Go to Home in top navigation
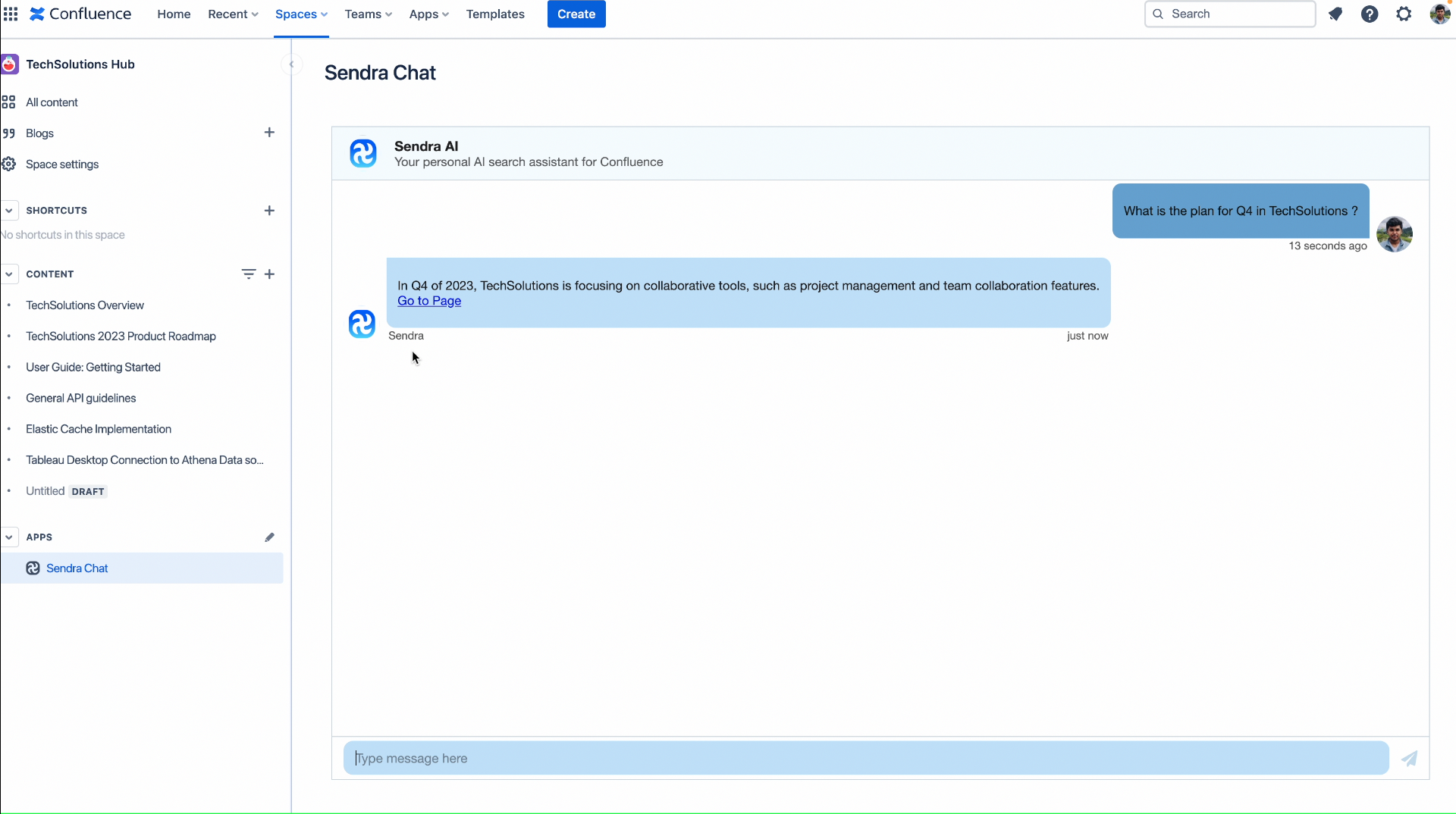This screenshot has width=1456, height=814. [x=174, y=14]
